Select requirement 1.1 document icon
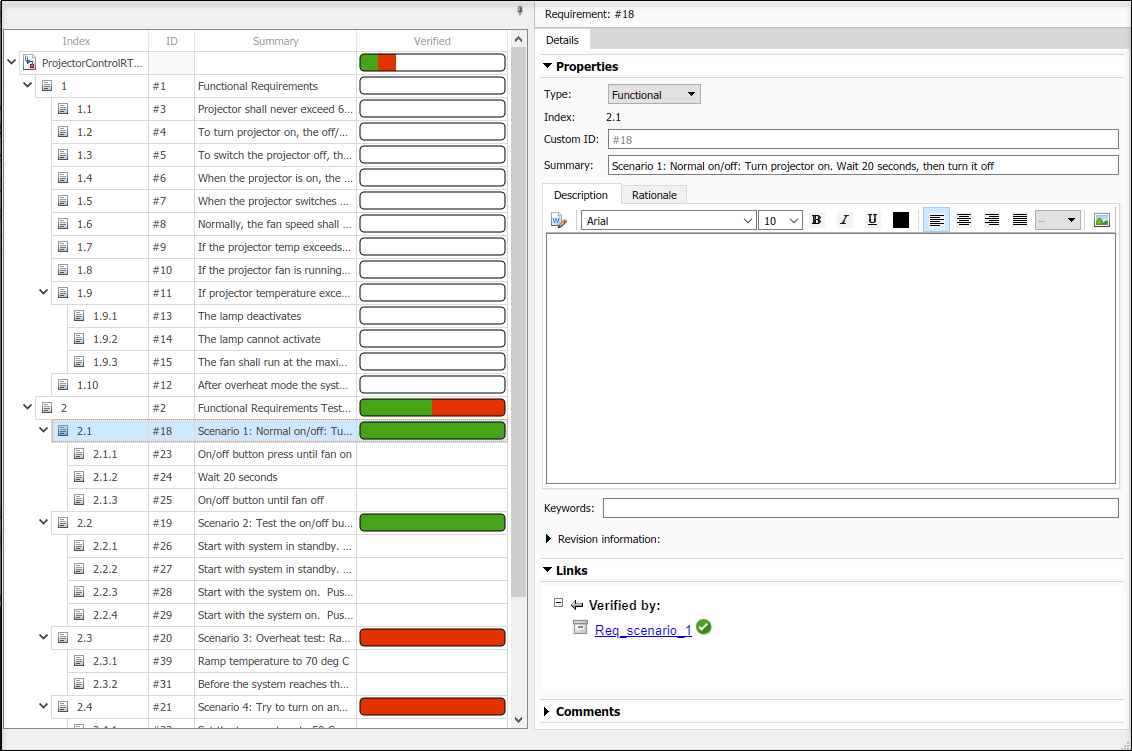This screenshot has height=751, width=1132. click(x=64, y=109)
